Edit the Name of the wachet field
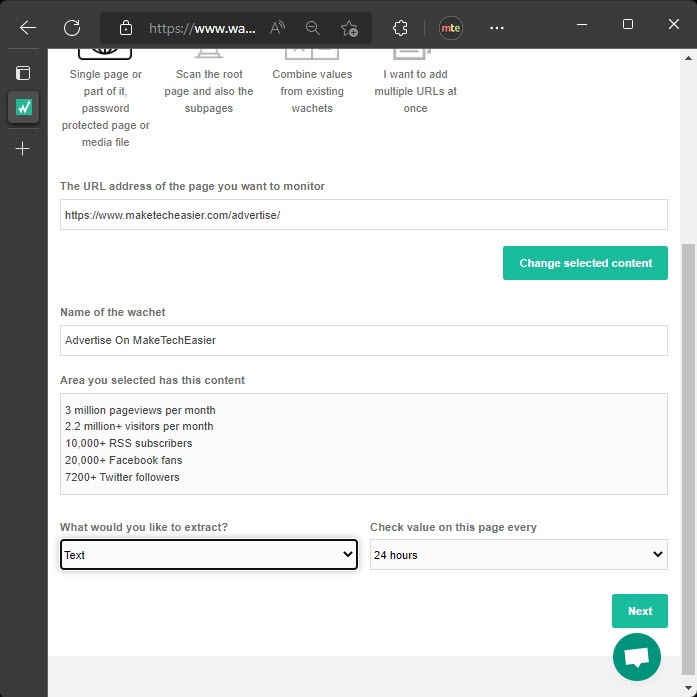Image resolution: width=697 pixels, height=697 pixels. [364, 340]
